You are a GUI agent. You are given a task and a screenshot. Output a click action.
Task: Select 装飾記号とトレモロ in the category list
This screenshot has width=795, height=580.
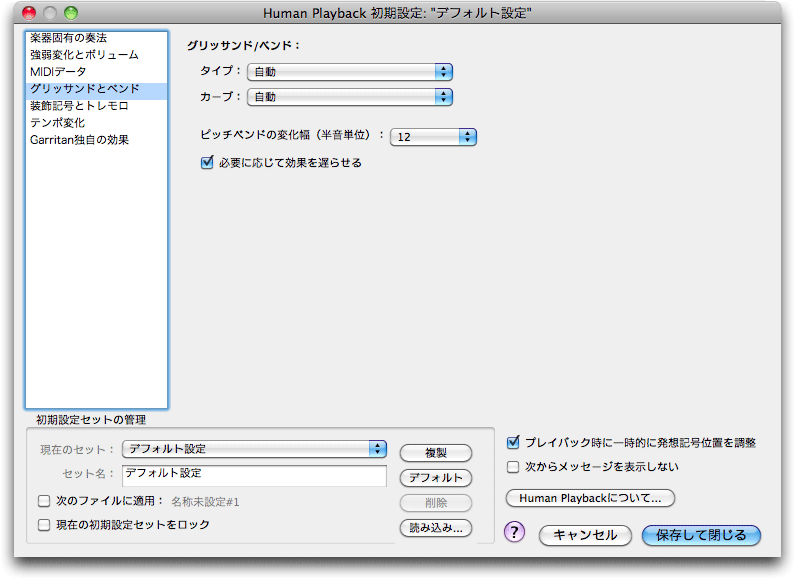point(96,106)
